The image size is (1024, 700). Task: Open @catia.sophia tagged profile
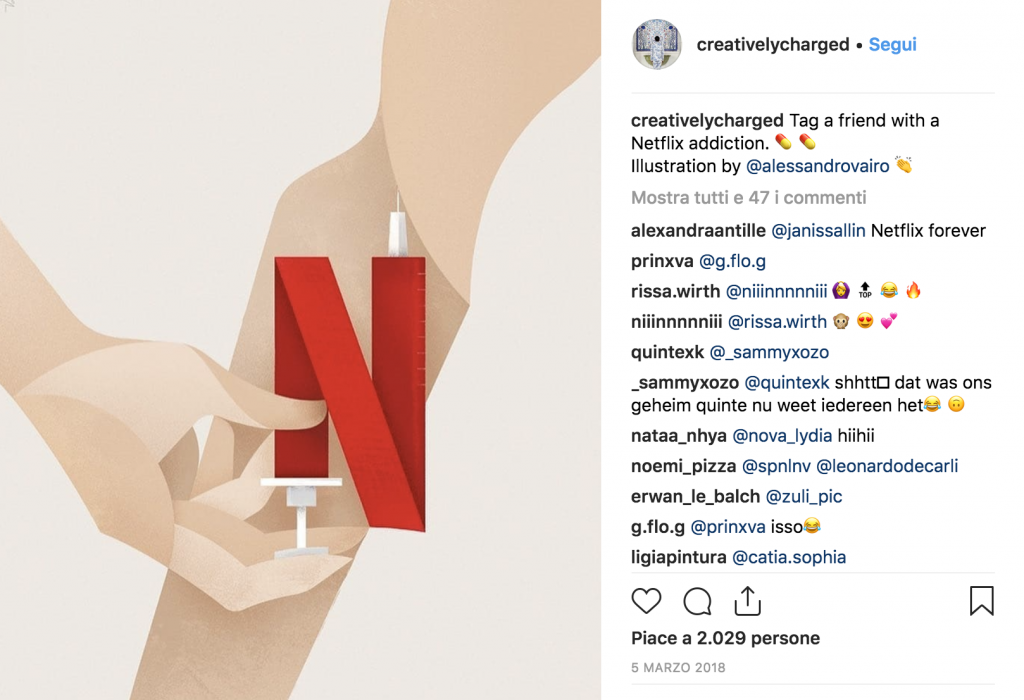[x=789, y=557]
